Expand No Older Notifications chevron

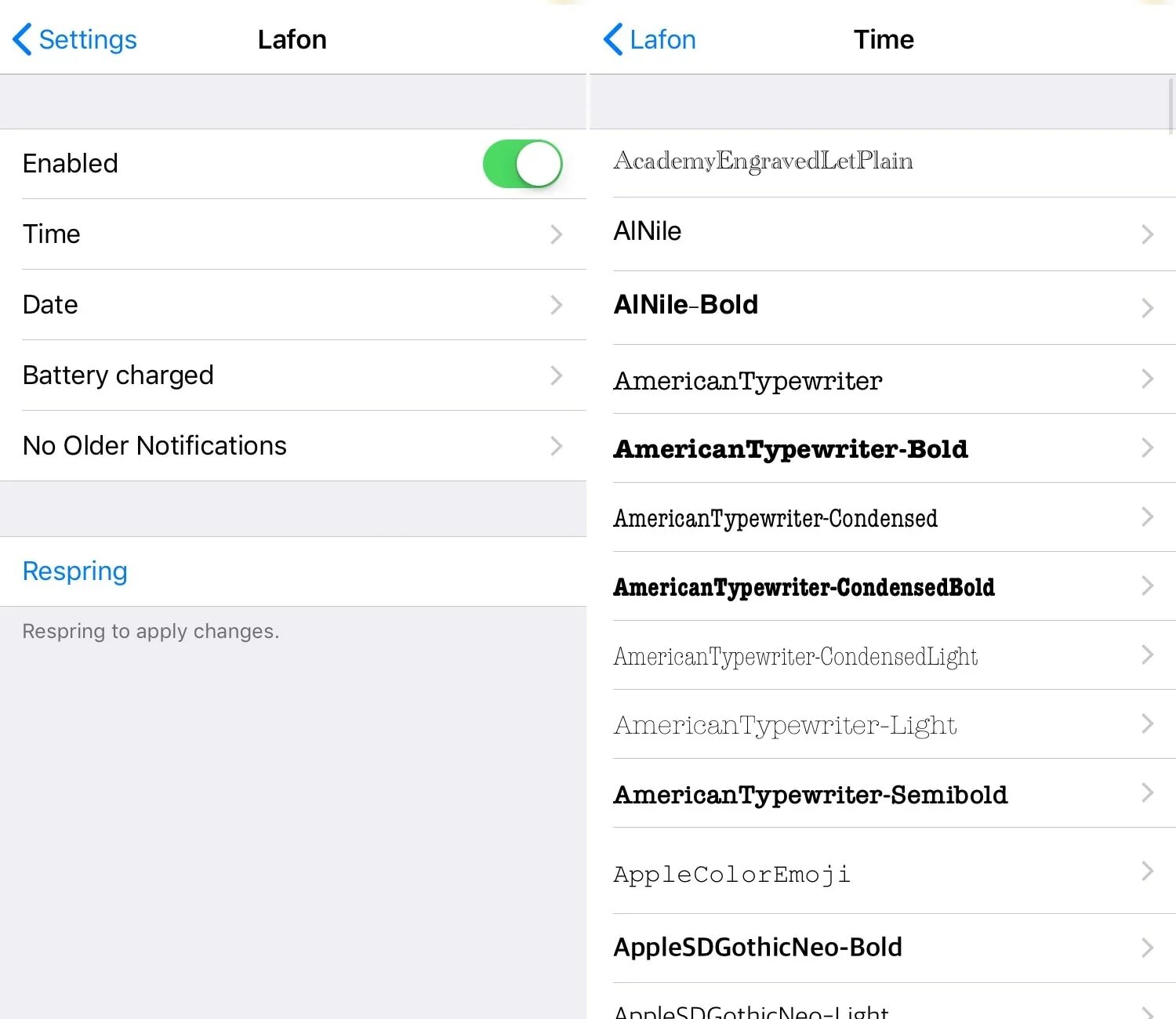point(556,446)
